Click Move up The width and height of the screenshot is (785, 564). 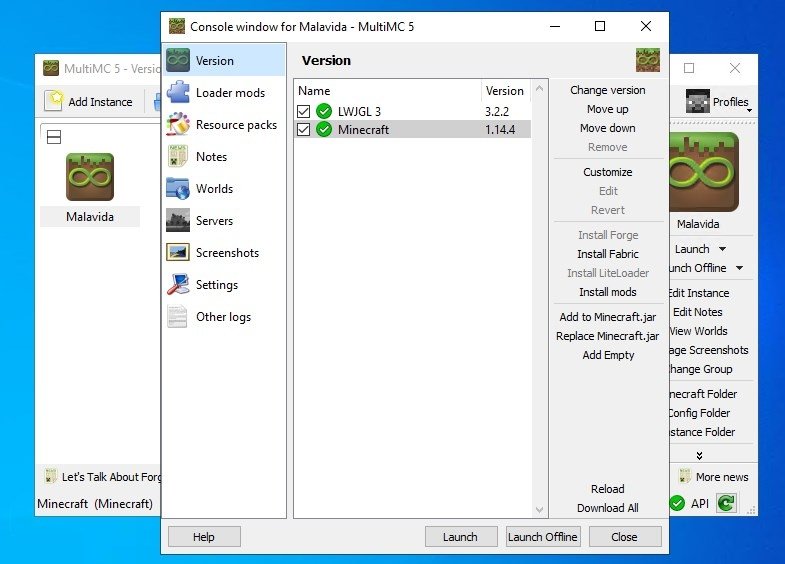pyautogui.click(x=608, y=109)
